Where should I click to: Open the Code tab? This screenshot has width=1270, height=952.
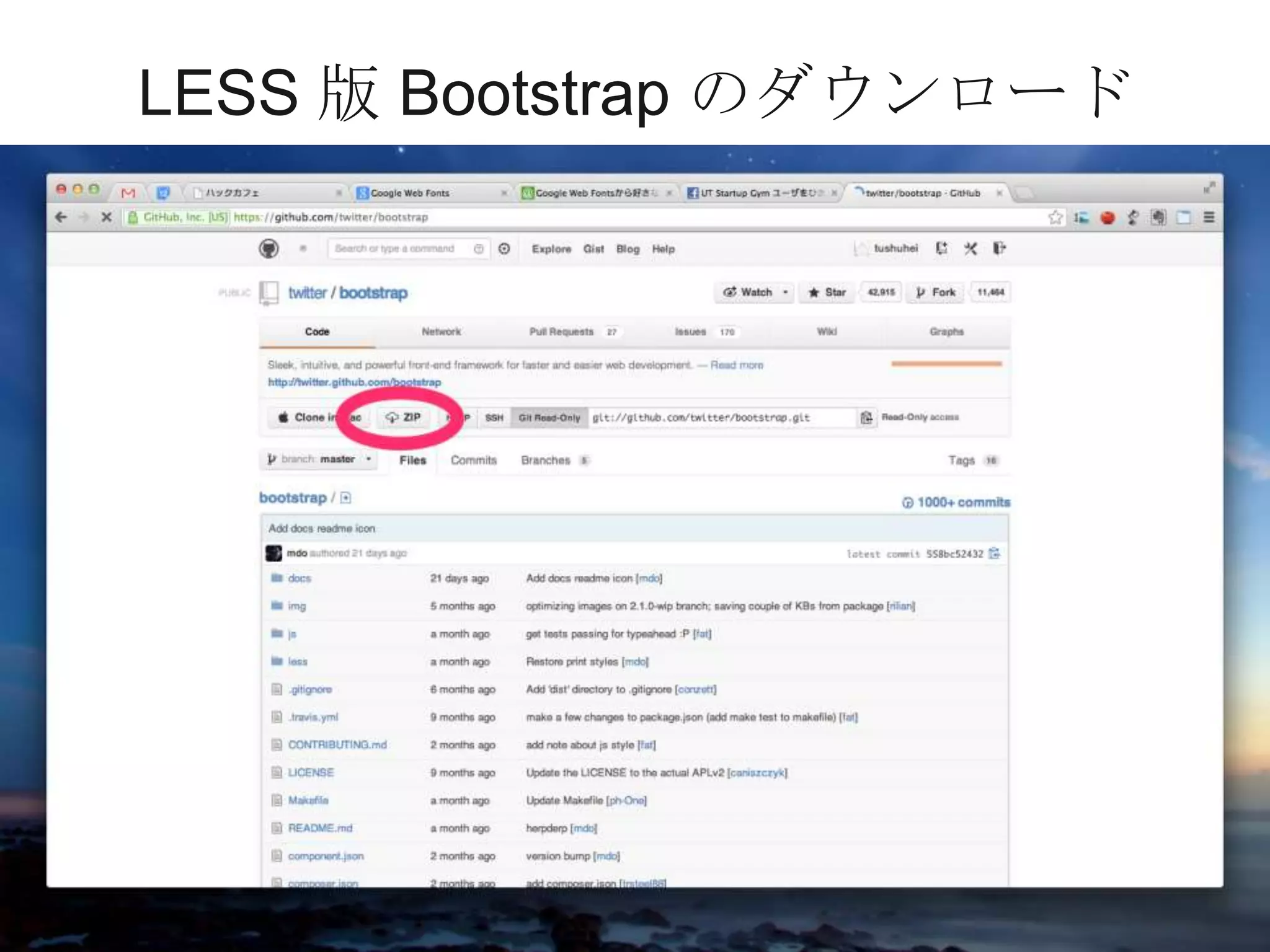(x=317, y=332)
